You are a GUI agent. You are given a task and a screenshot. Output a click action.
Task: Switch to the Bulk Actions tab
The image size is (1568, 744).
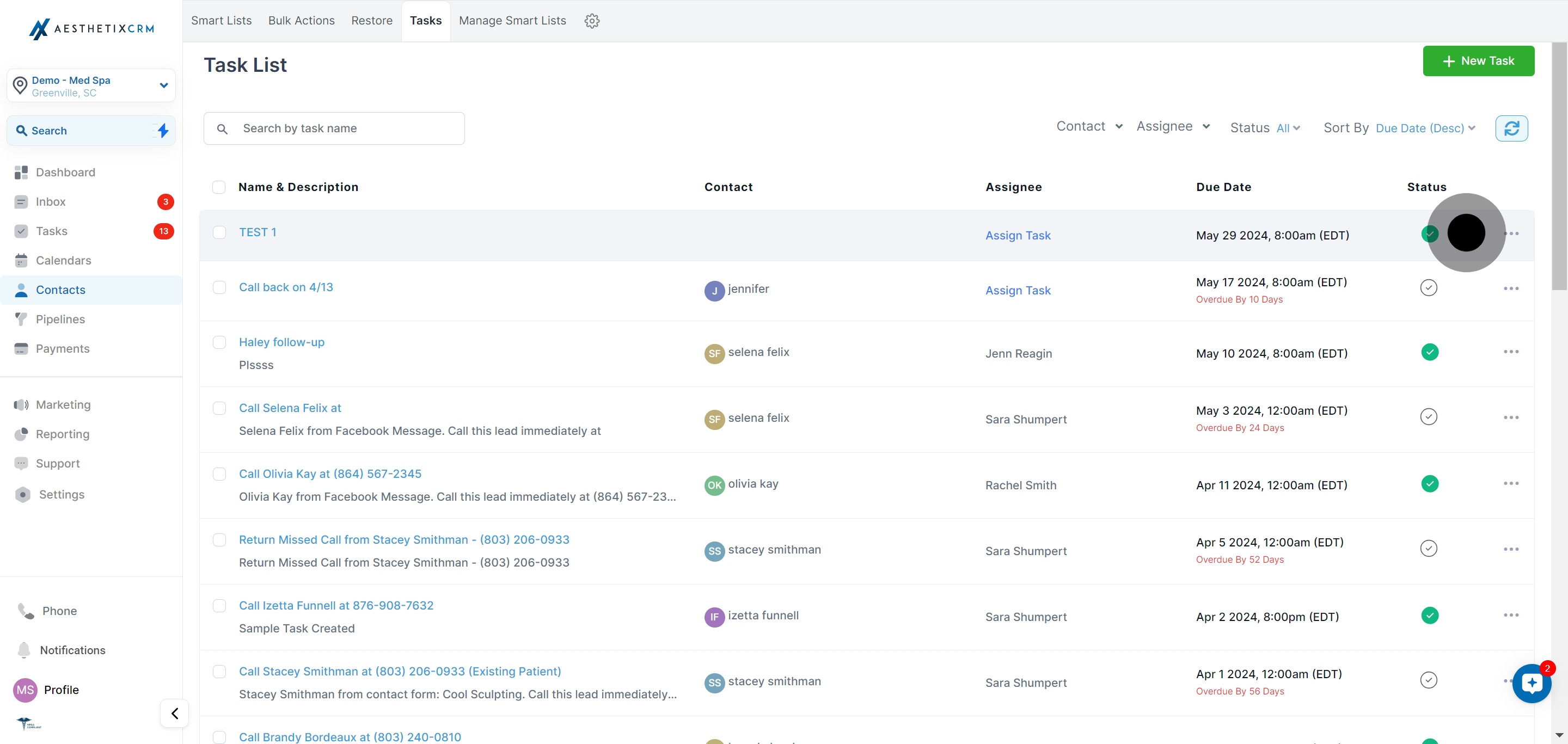[301, 21]
